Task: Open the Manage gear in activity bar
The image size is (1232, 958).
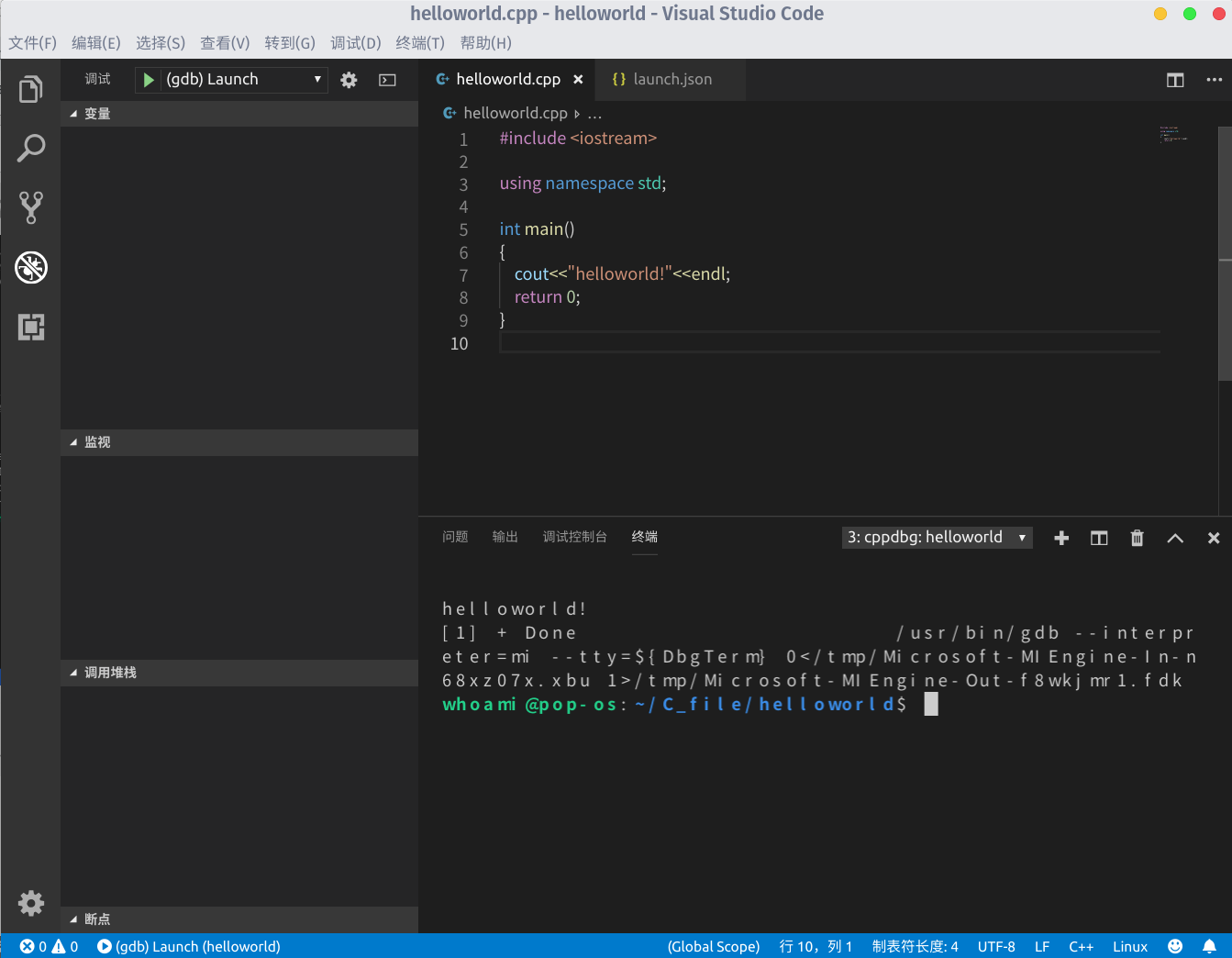Action: pos(30,903)
